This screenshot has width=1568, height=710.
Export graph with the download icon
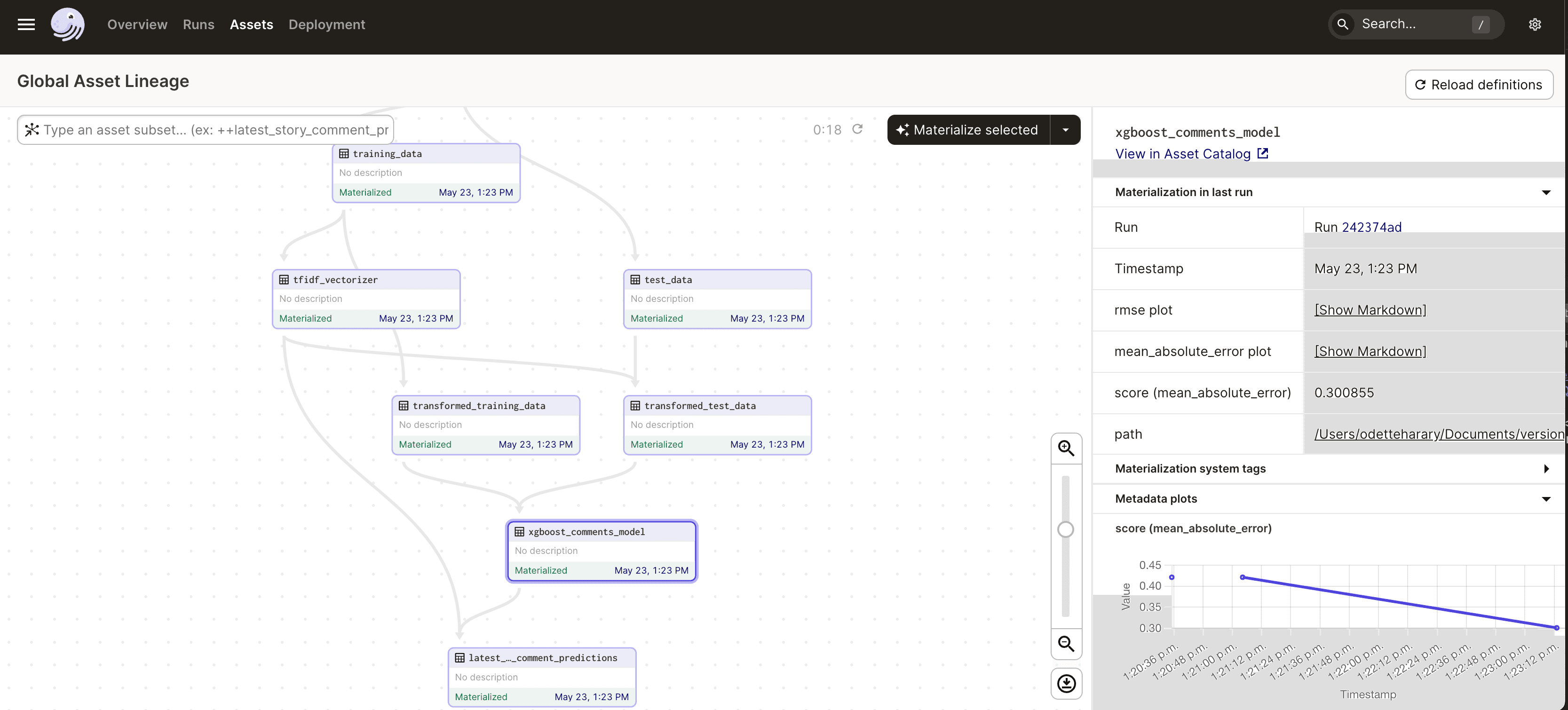click(1066, 683)
